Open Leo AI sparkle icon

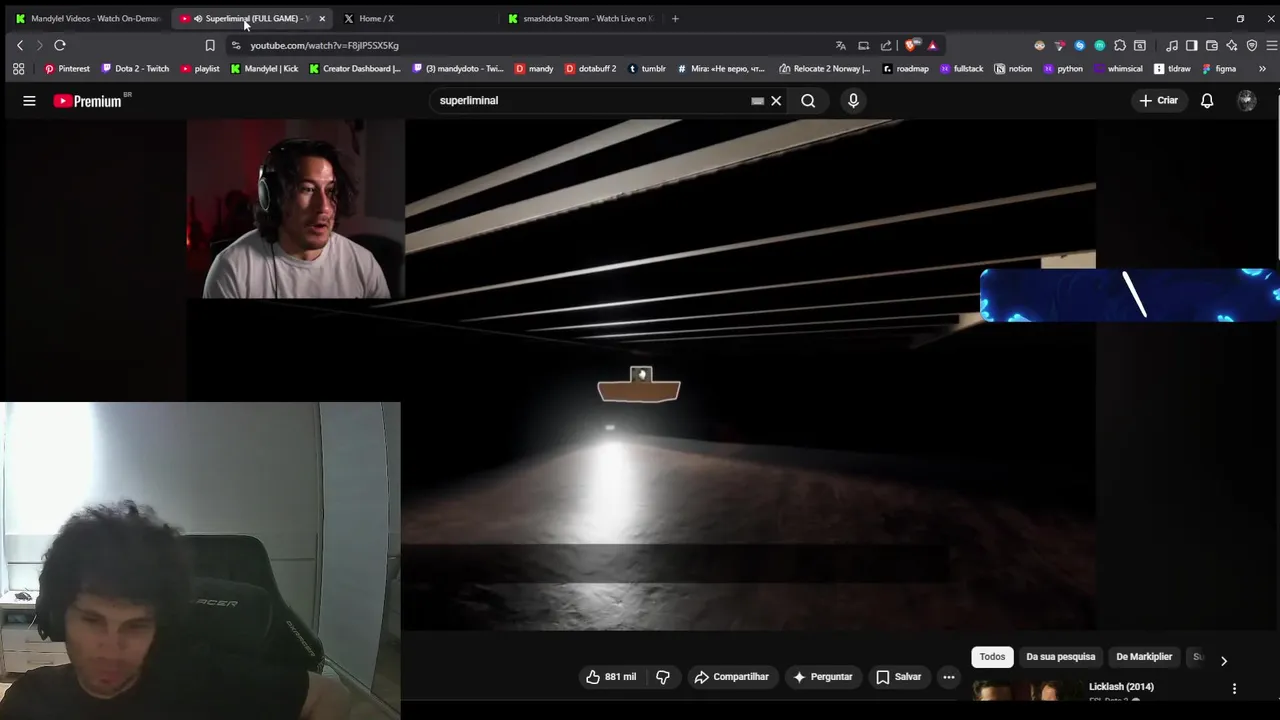(x=1232, y=45)
